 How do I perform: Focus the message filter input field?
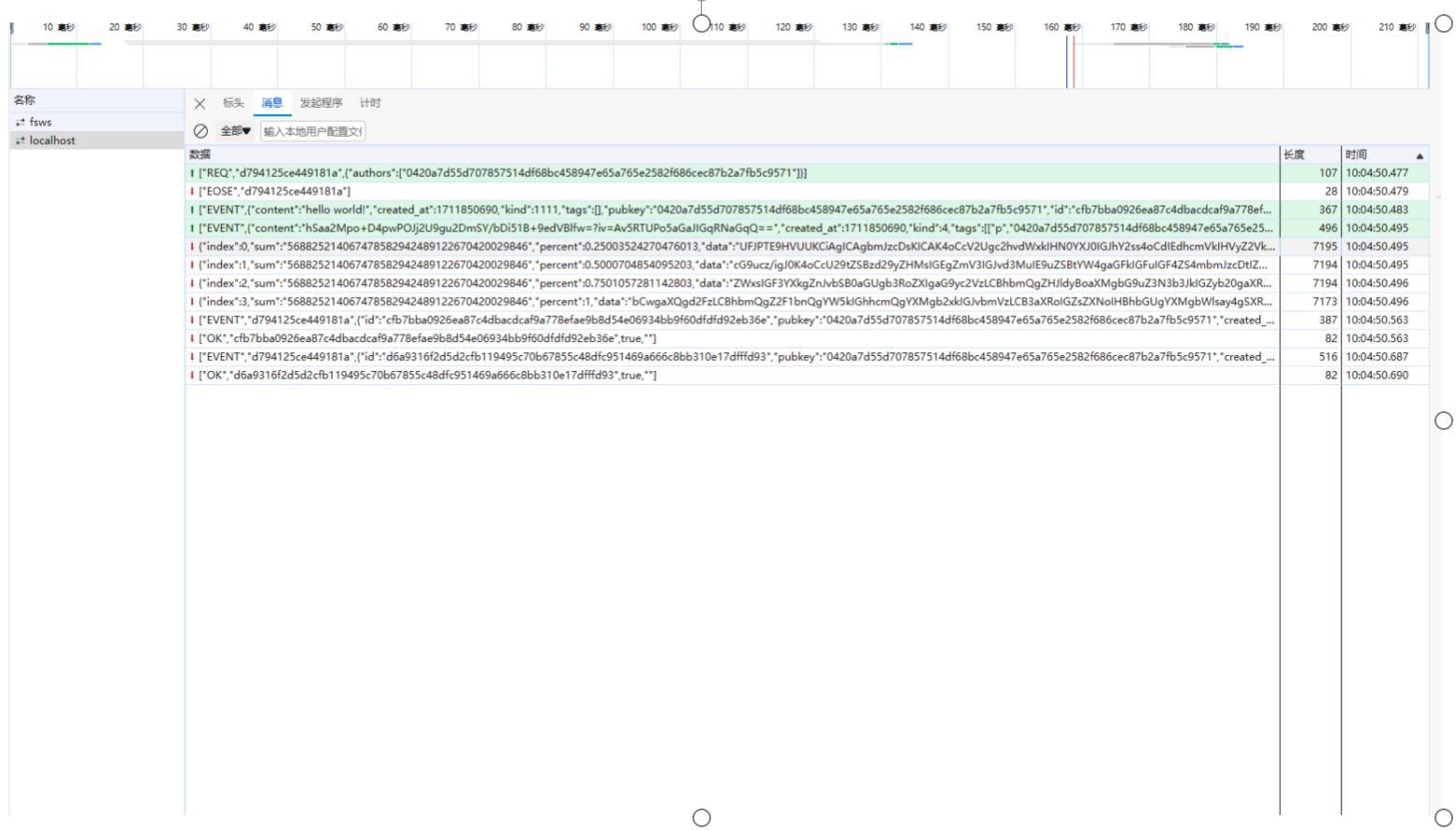313,131
